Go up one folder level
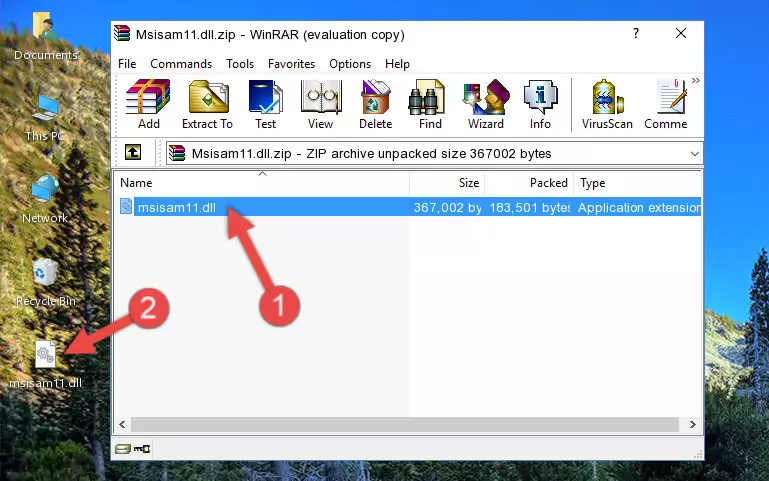 coord(133,152)
